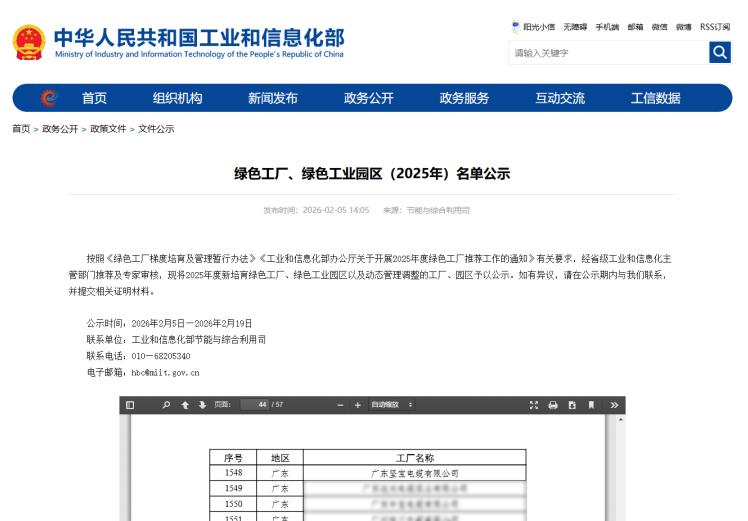Screen dimensions: 748x521
Task: Zoom in the PDF with plus button
Action: [358, 405]
